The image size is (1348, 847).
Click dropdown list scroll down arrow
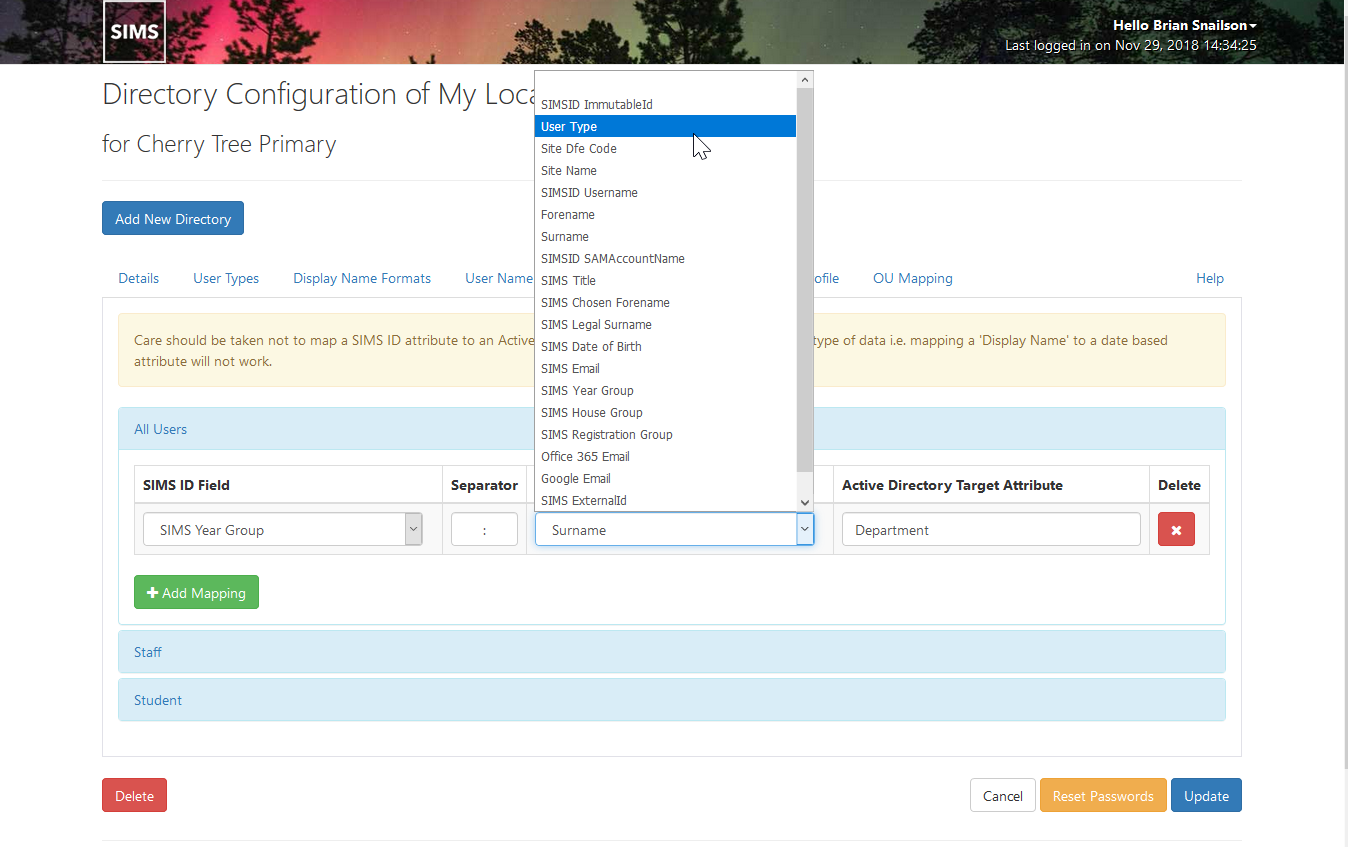[804, 503]
